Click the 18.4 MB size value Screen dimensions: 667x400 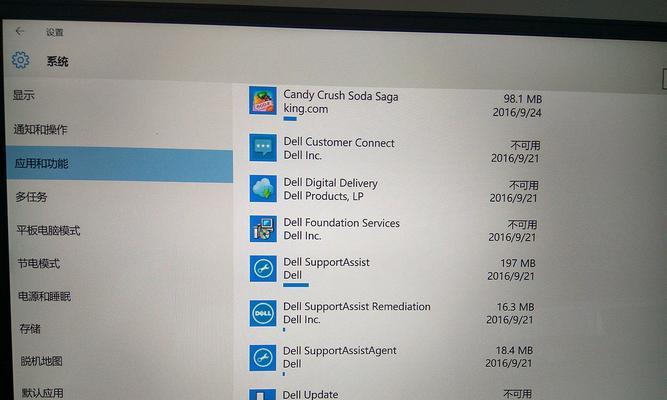pyautogui.click(x=514, y=350)
